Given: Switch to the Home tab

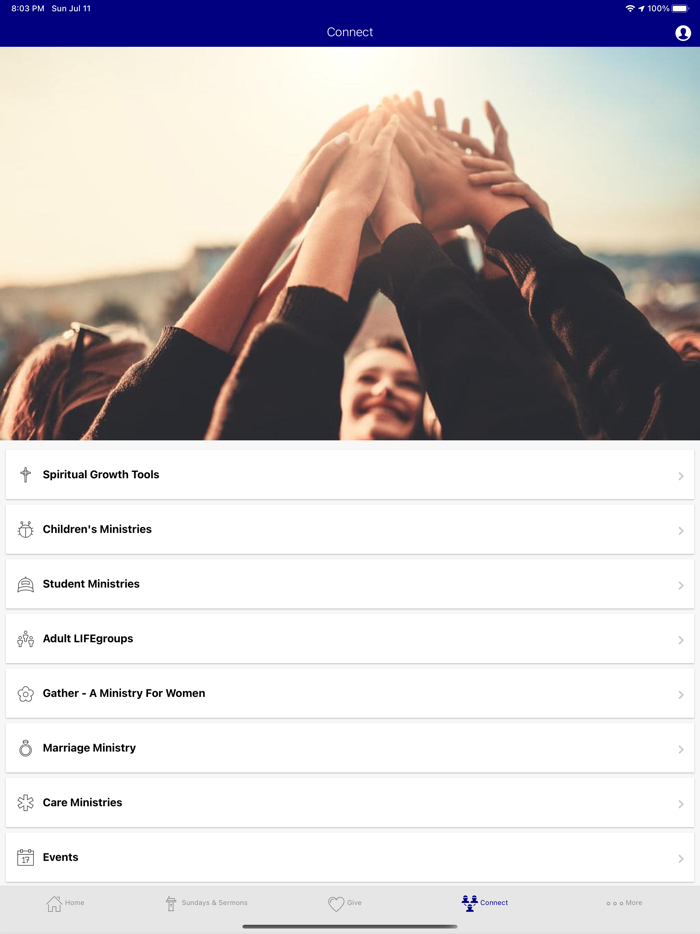Looking at the screenshot, I should tap(65, 903).
